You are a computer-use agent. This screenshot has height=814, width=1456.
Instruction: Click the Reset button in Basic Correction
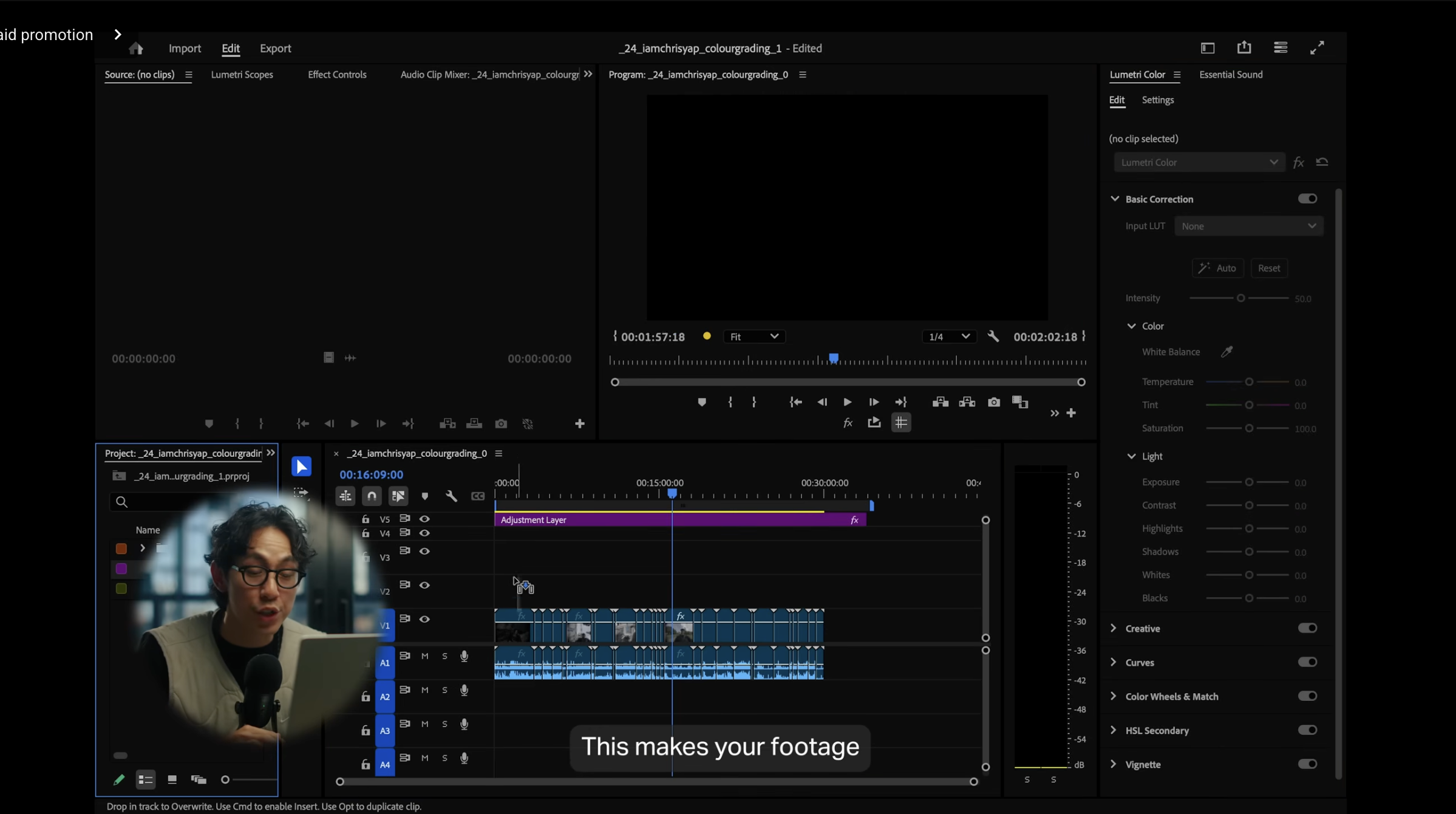point(1269,268)
